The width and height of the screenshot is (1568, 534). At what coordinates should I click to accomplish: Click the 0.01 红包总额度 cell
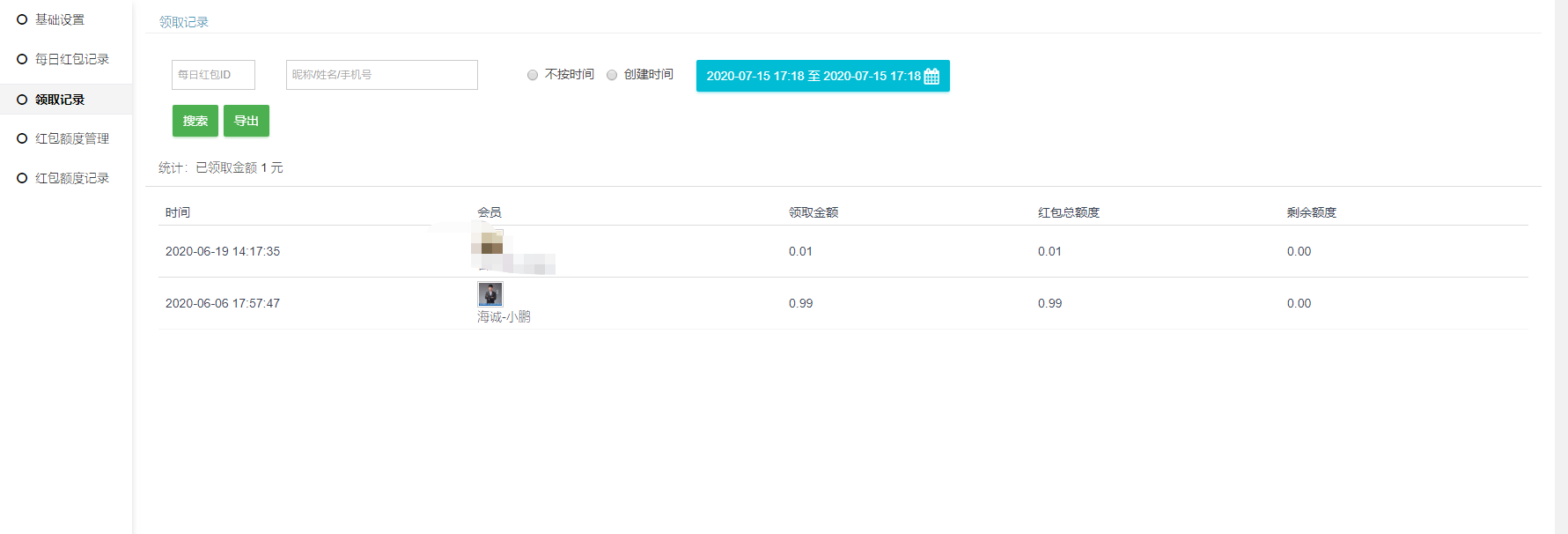tap(1049, 251)
